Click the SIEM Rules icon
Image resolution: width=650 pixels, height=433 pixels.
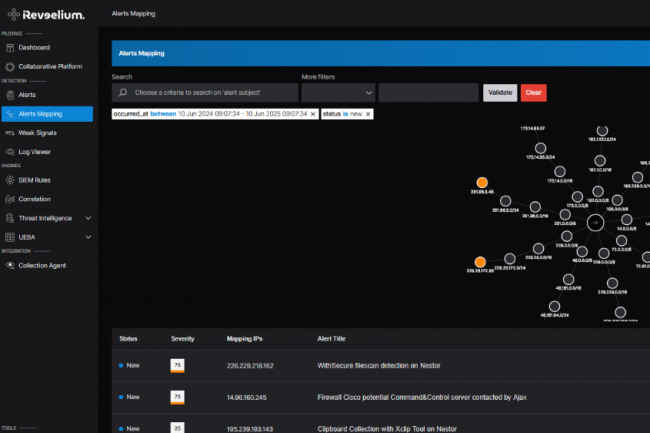tap(9, 180)
